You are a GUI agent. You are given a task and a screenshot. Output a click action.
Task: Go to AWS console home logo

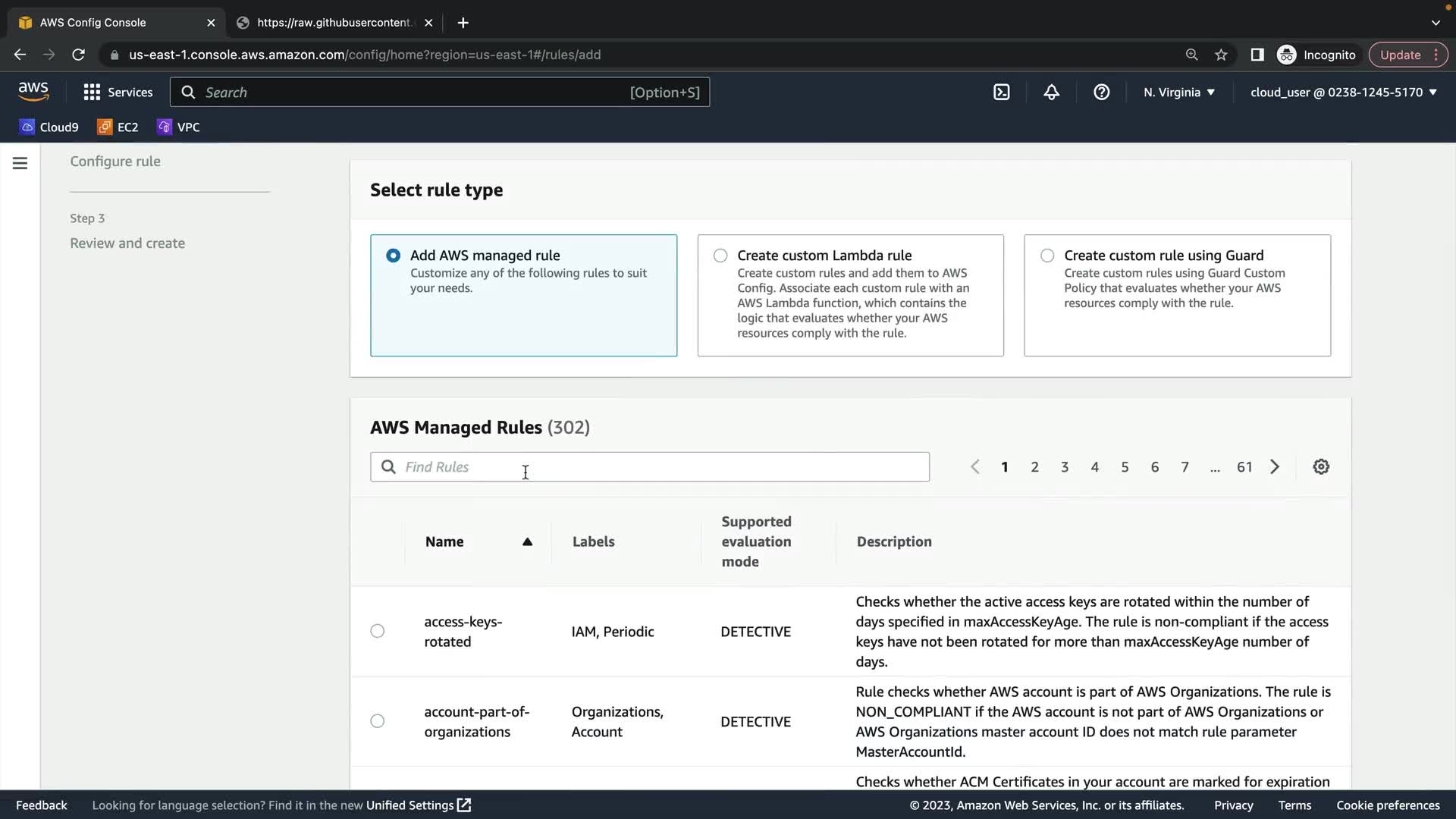[x=33, y=92]
